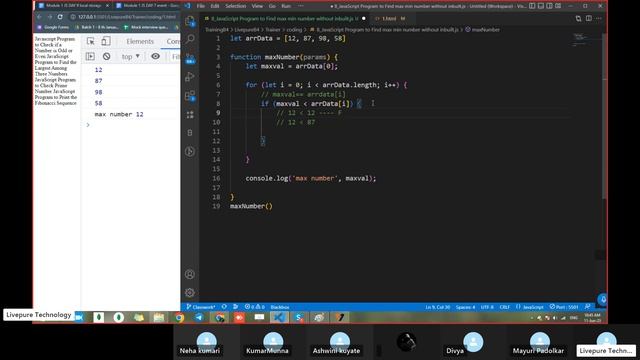Click the console prompt chevron
Viewport: 640px width, 360px height.
click(x=88, y=125)
